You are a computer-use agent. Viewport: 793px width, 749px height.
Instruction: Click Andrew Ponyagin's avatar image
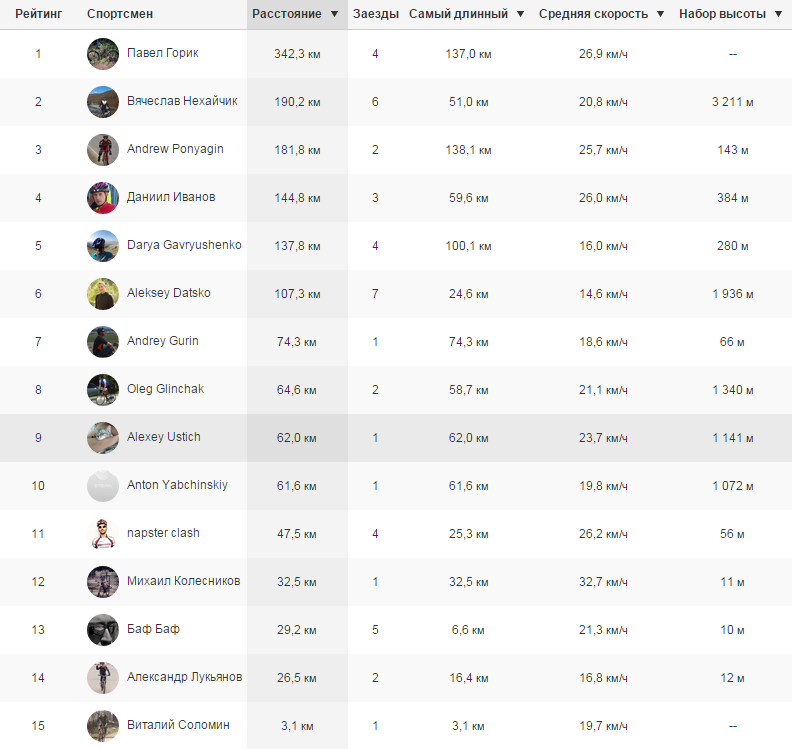click(103, 150)
